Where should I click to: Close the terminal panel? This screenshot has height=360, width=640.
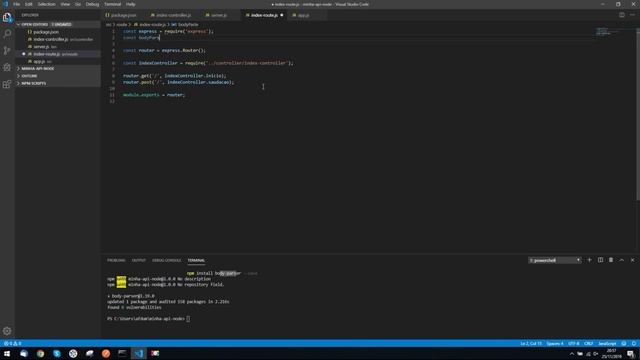click(x=632, y=260)
